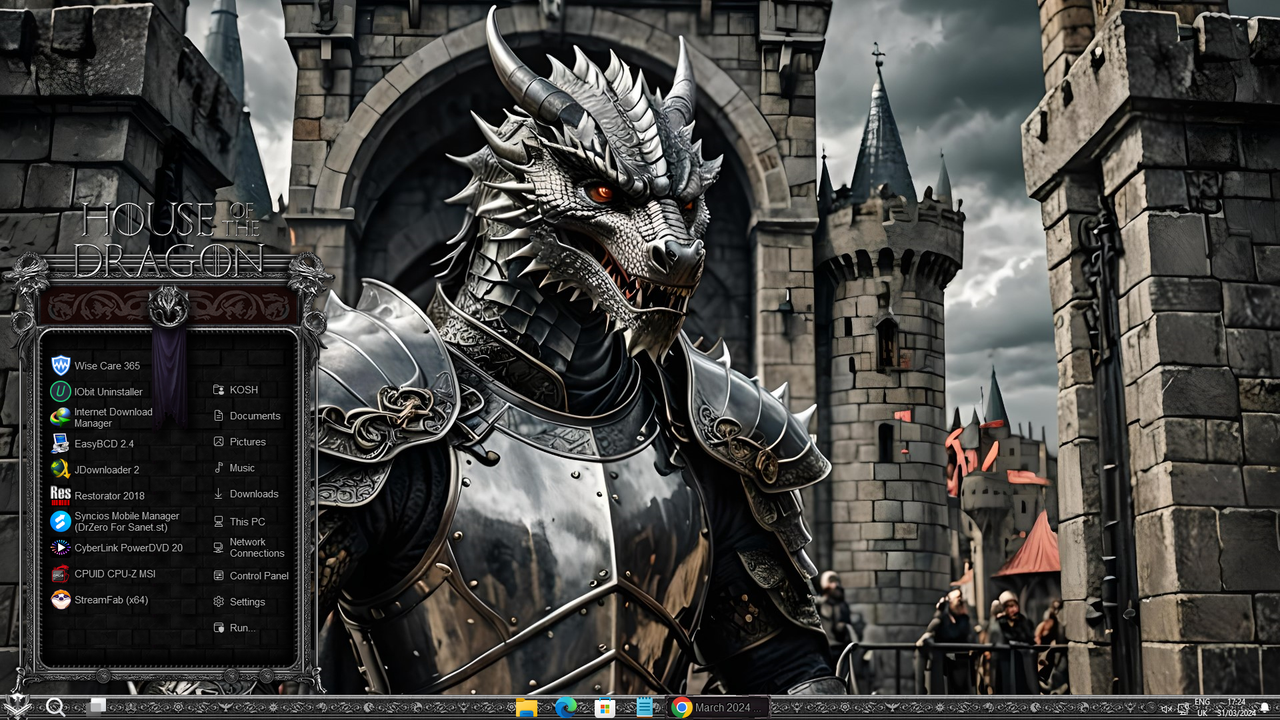Open the Notepad icon on the taskbar
The width and height of the screenshot is (1280, 720).
(x=645, y=708)
